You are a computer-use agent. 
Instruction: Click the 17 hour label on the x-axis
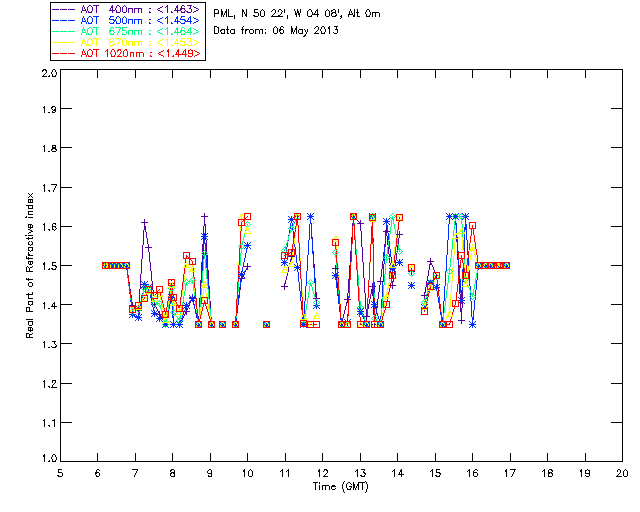(x=510, y=473)
